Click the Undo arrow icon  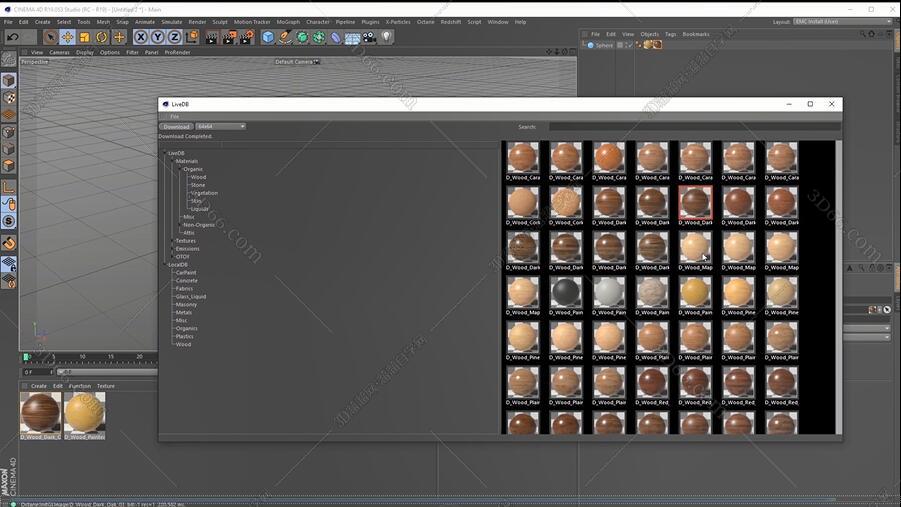point(12,37)
